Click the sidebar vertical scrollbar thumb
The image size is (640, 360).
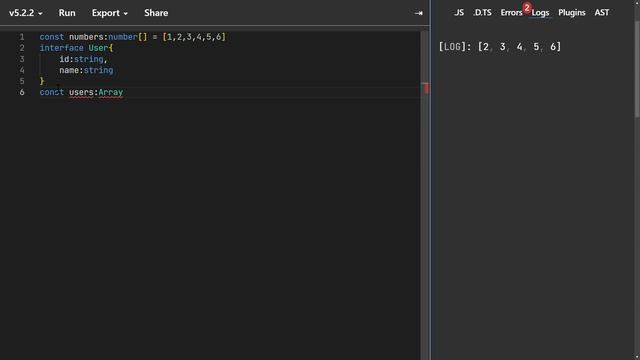tap(637, 69)
